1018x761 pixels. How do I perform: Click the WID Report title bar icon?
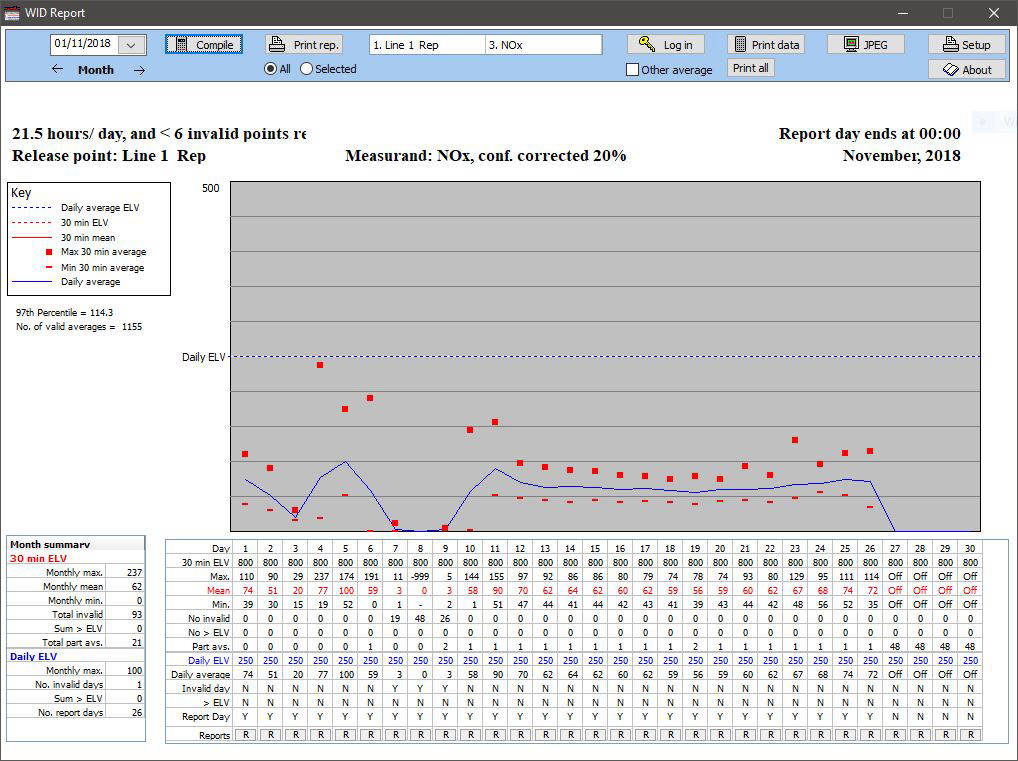click(x=12, y=13)
